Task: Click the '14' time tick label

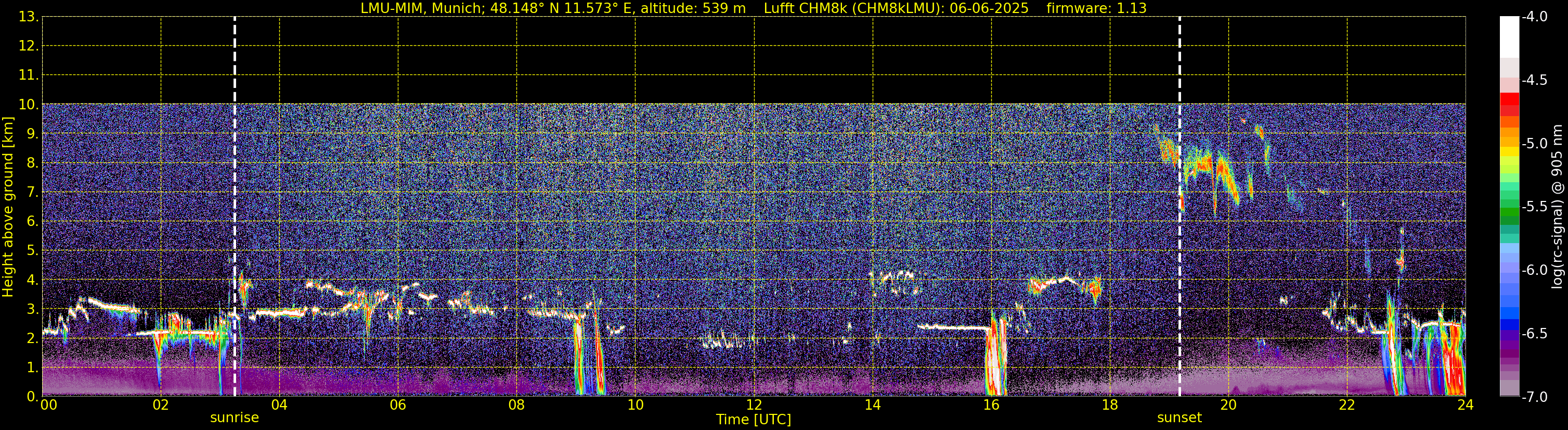Action: [873, 405]
